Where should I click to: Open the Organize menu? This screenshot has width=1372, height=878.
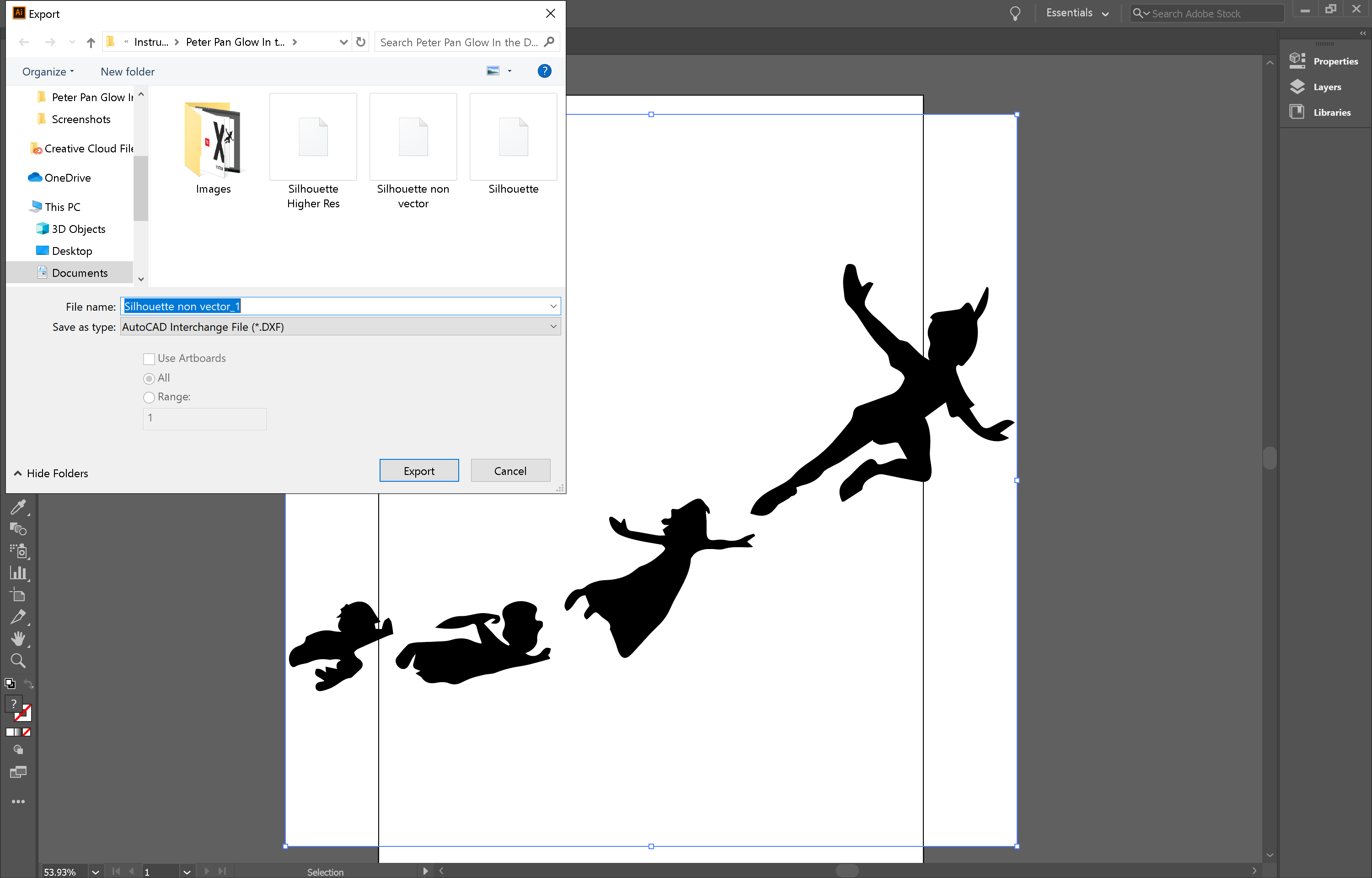tap(47, 71)
